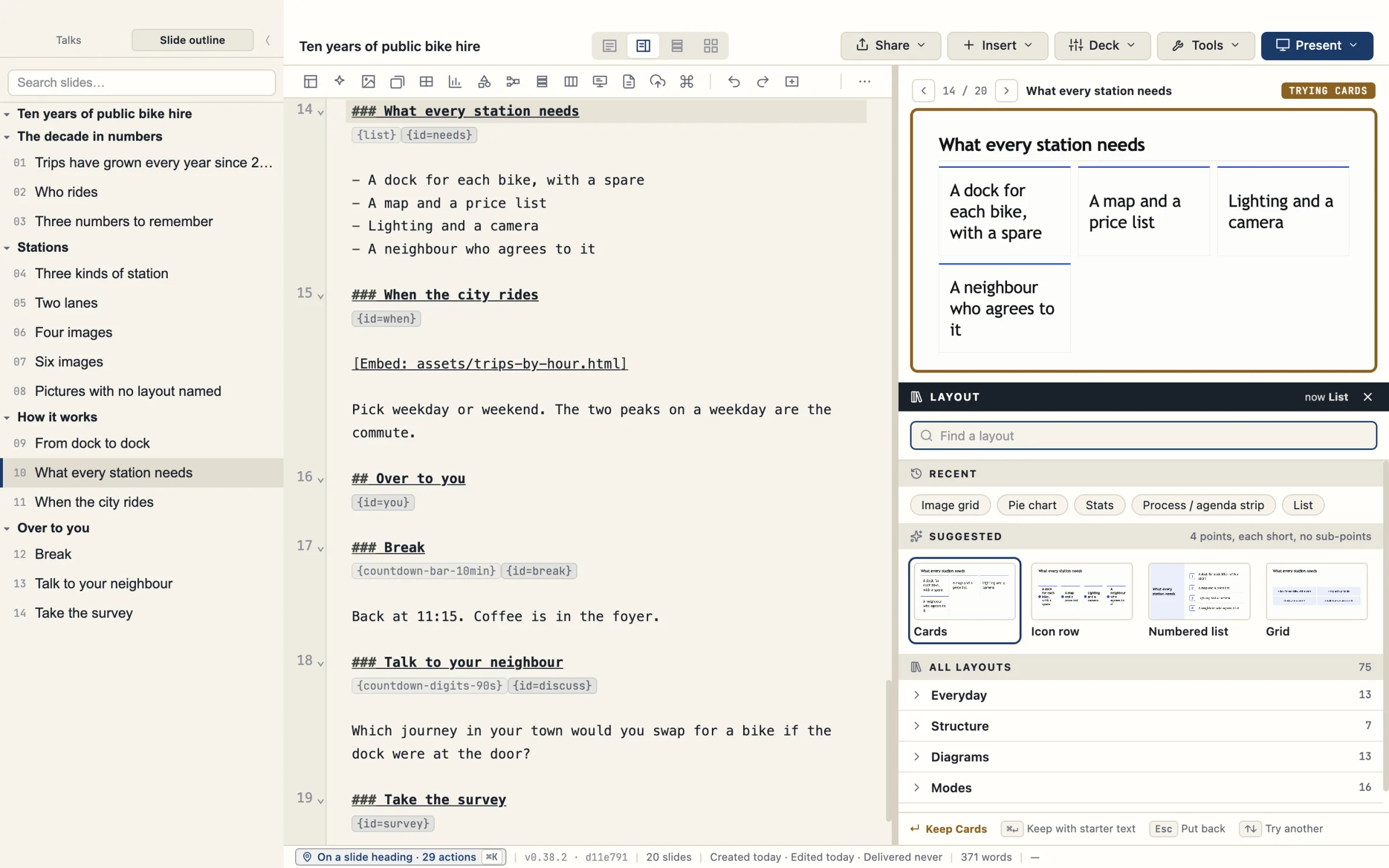The height and width of the screenshot is (868, 1389).
Task: Fold slide 14 in the editor gutter
Action: point(321,112)
